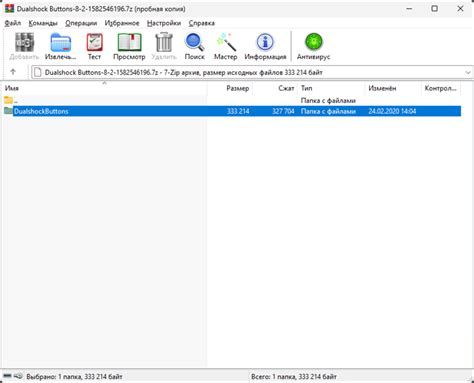Viewport: 474px width, 383px height.
Task: Sort by the Размер column header
Action: click(230, 88)
